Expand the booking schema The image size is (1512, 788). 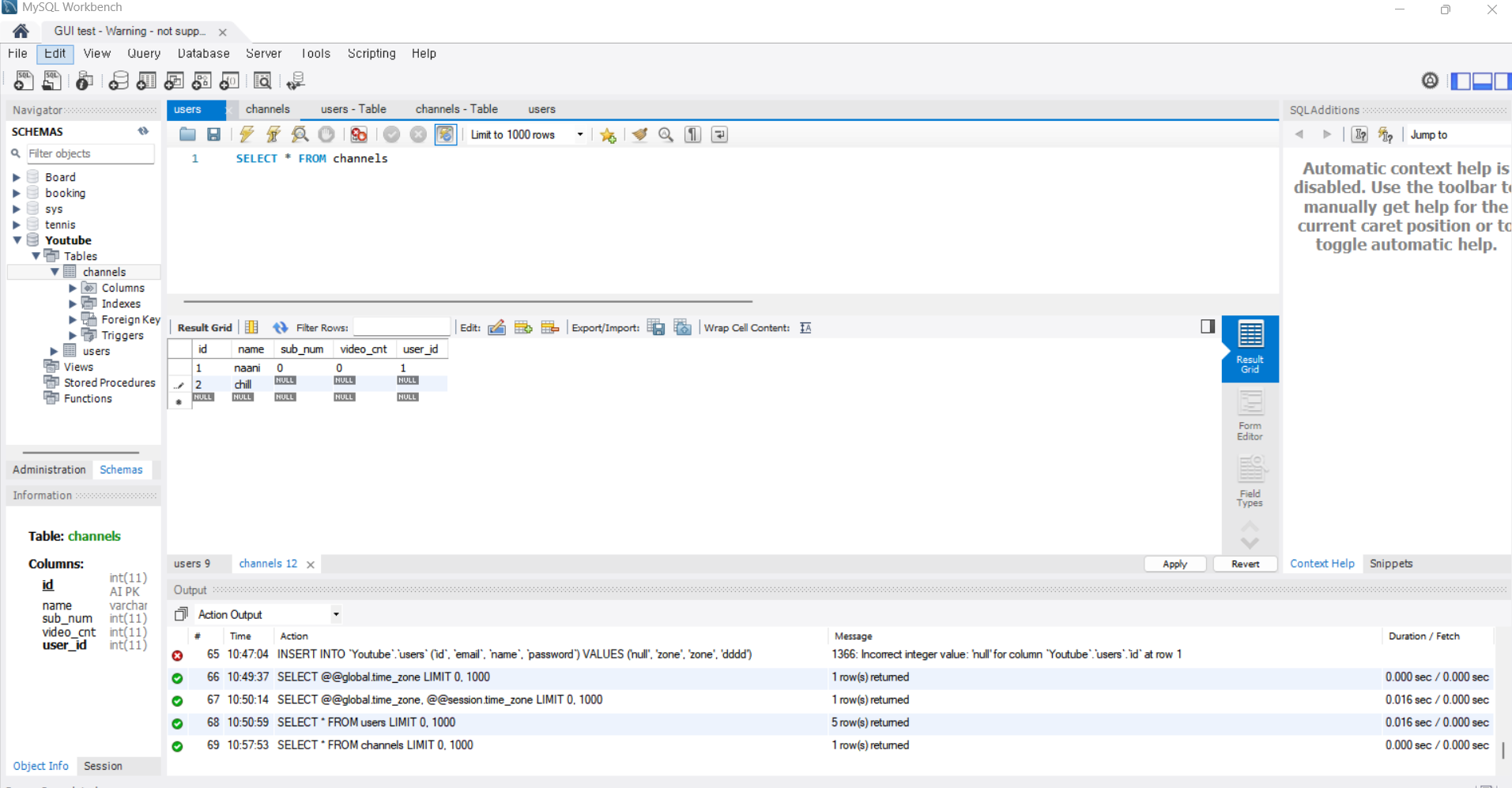click(17, 193)
